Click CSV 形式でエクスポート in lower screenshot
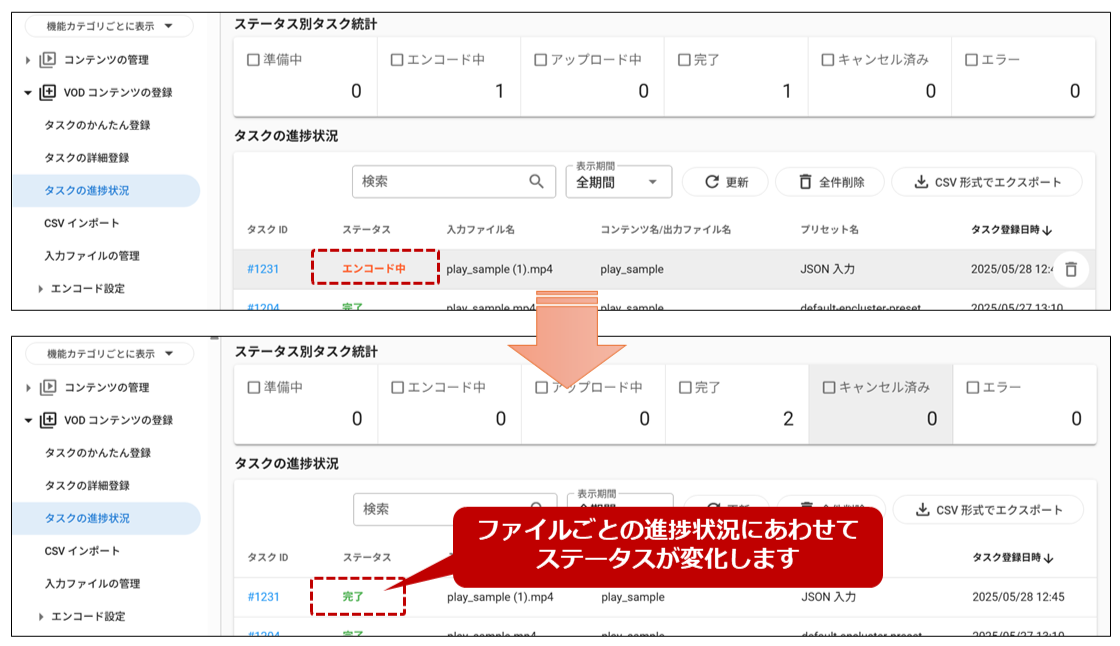The height and width of the screenshot is (646, 1120). 989,510
